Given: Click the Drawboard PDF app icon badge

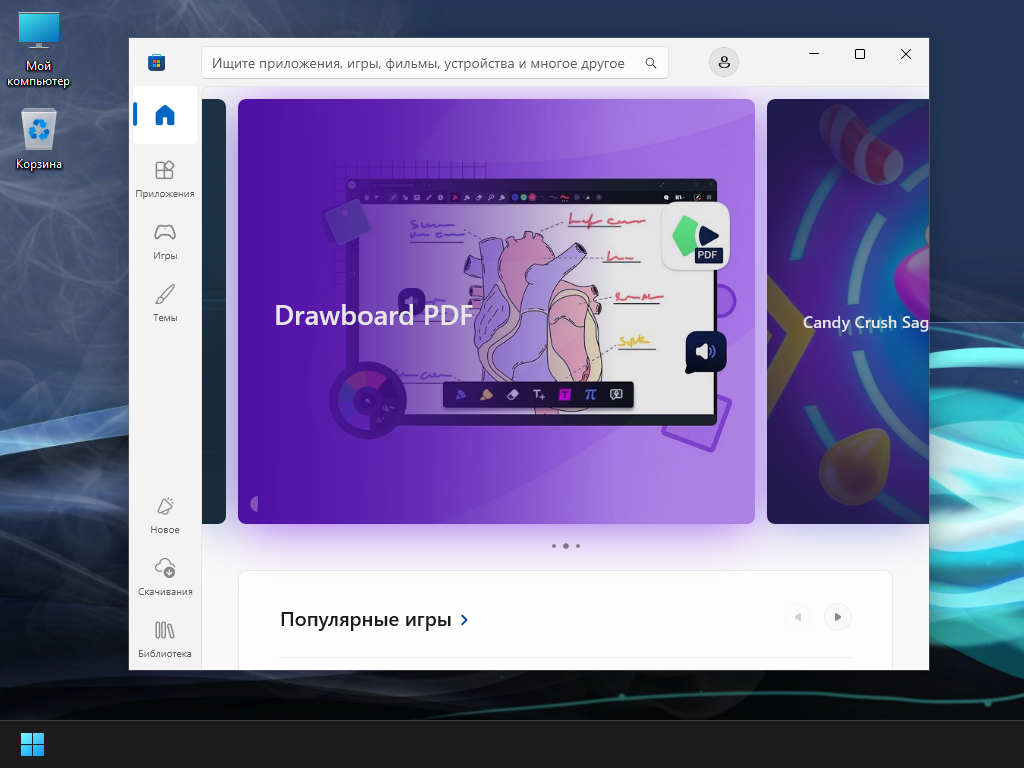Looking at the screenshot, I should pyautogui.click(x=696, y=236).
